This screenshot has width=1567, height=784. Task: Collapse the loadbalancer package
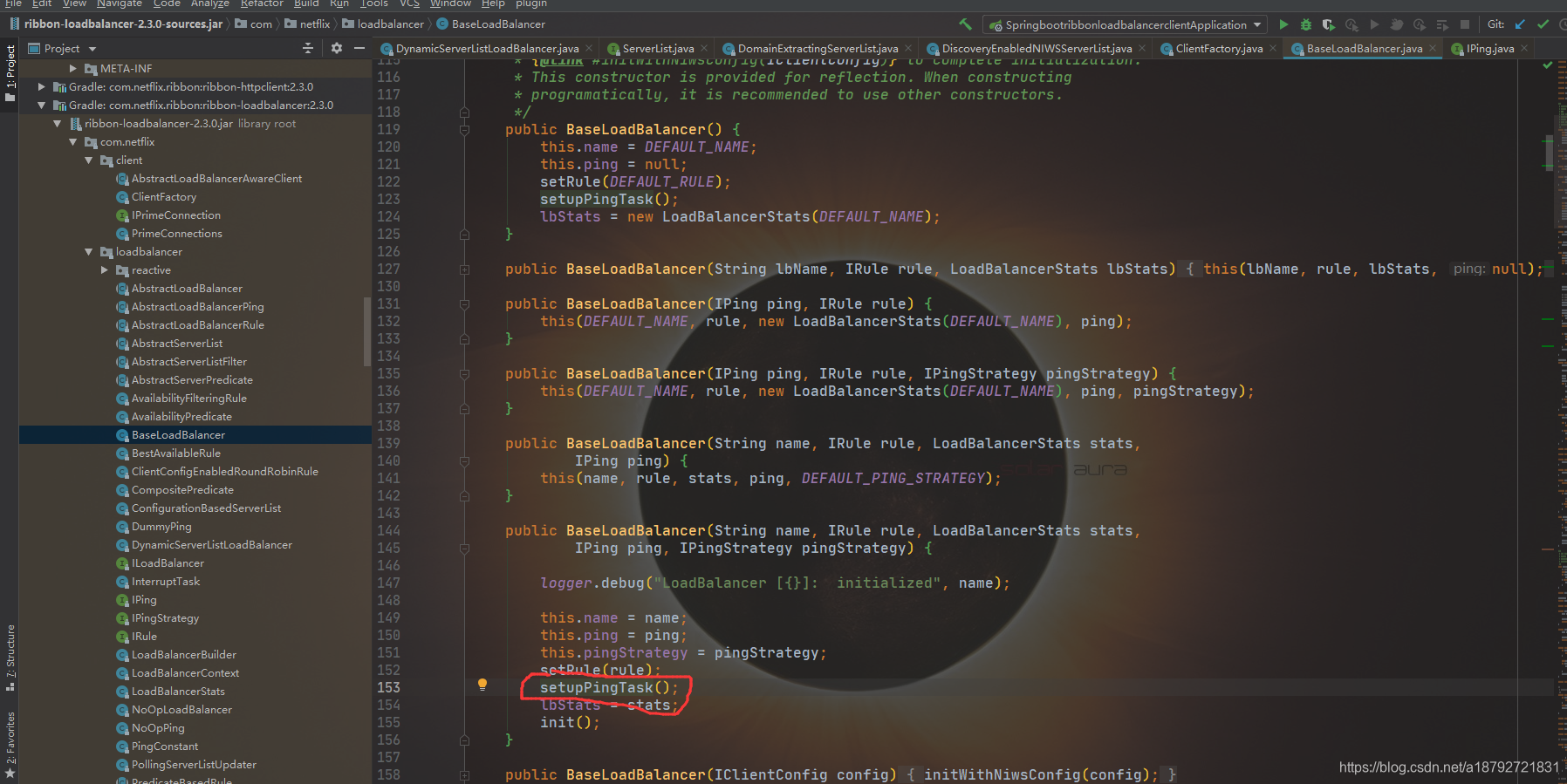[89, 251]
